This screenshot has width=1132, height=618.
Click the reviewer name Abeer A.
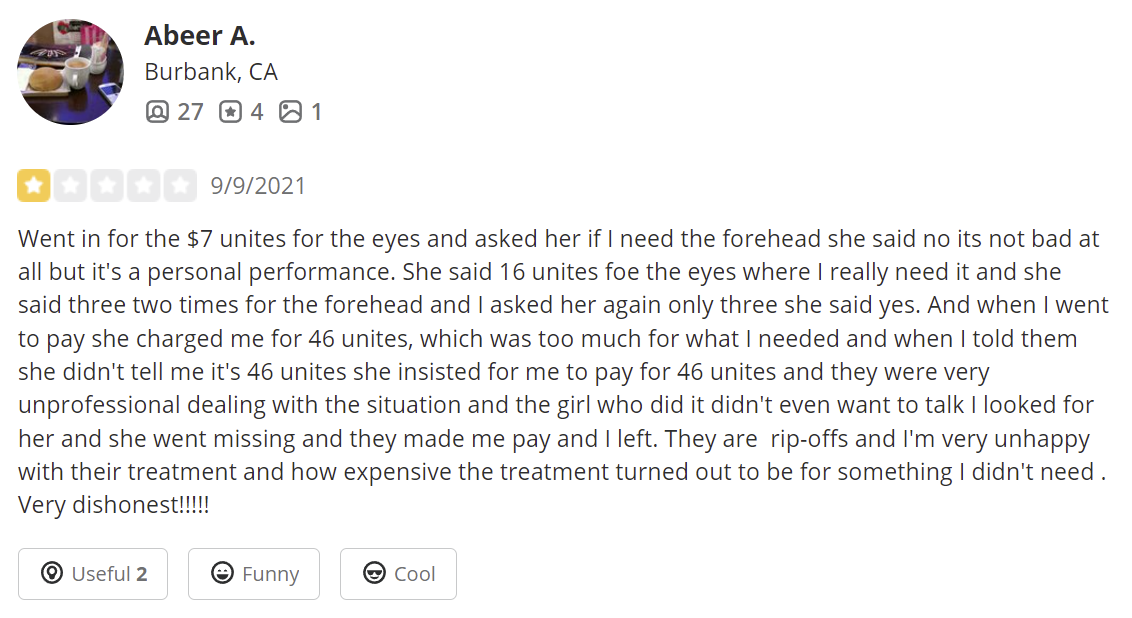pos(199,35)
